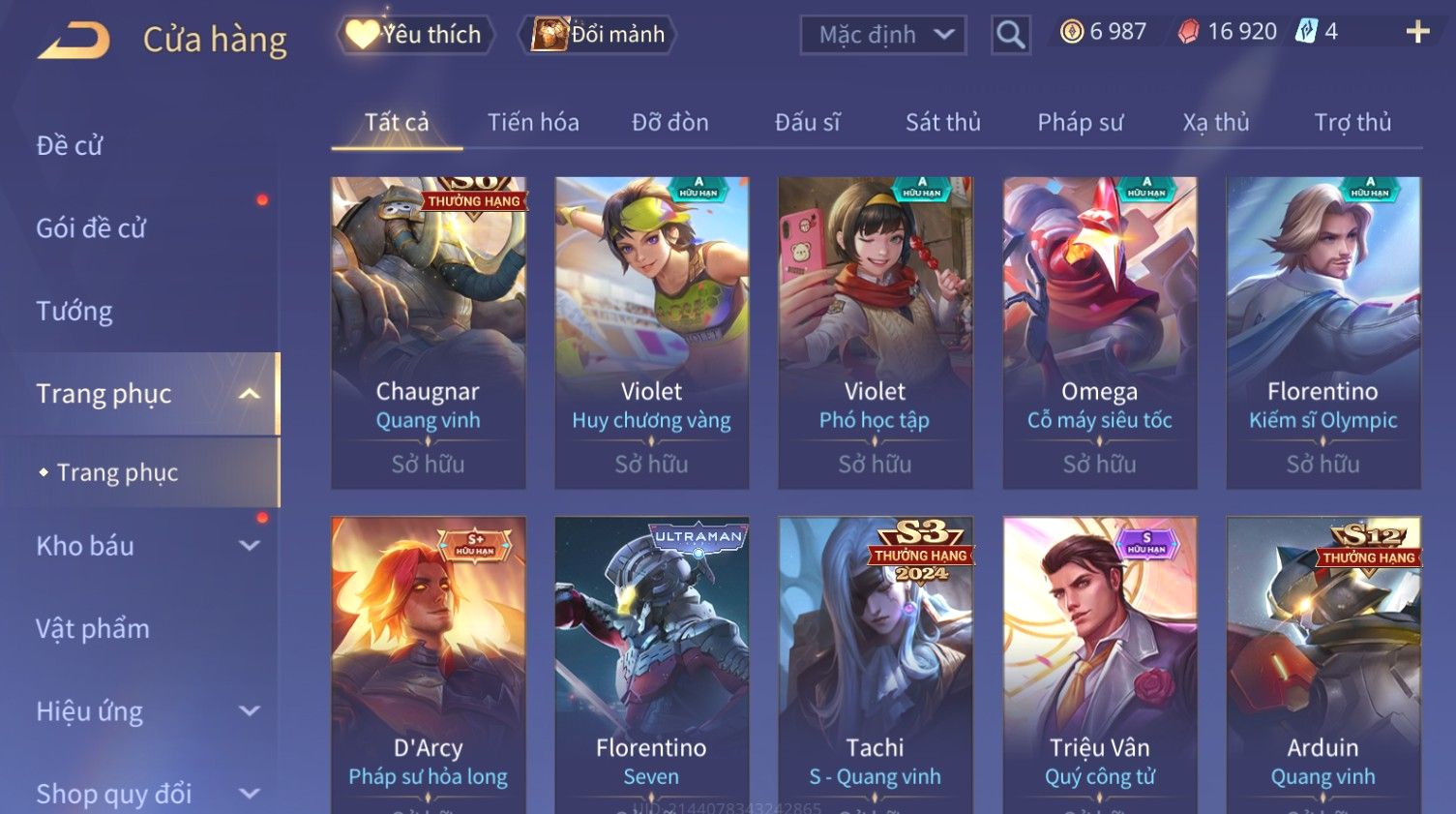Select Chaugnar Quang vinh skin card
Viewport: 1456px width, 814px height.
pos(429,332)
